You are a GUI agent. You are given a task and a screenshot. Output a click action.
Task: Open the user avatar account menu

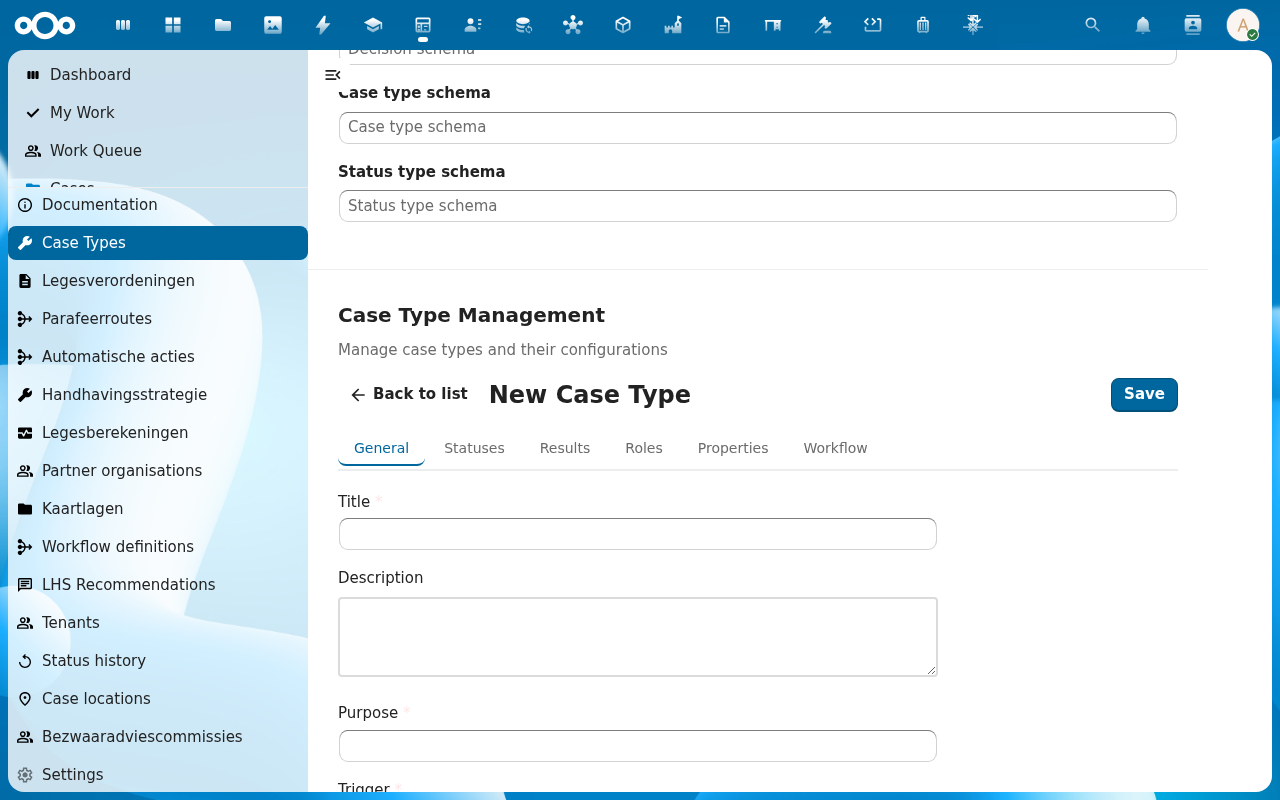(1243, 25)
